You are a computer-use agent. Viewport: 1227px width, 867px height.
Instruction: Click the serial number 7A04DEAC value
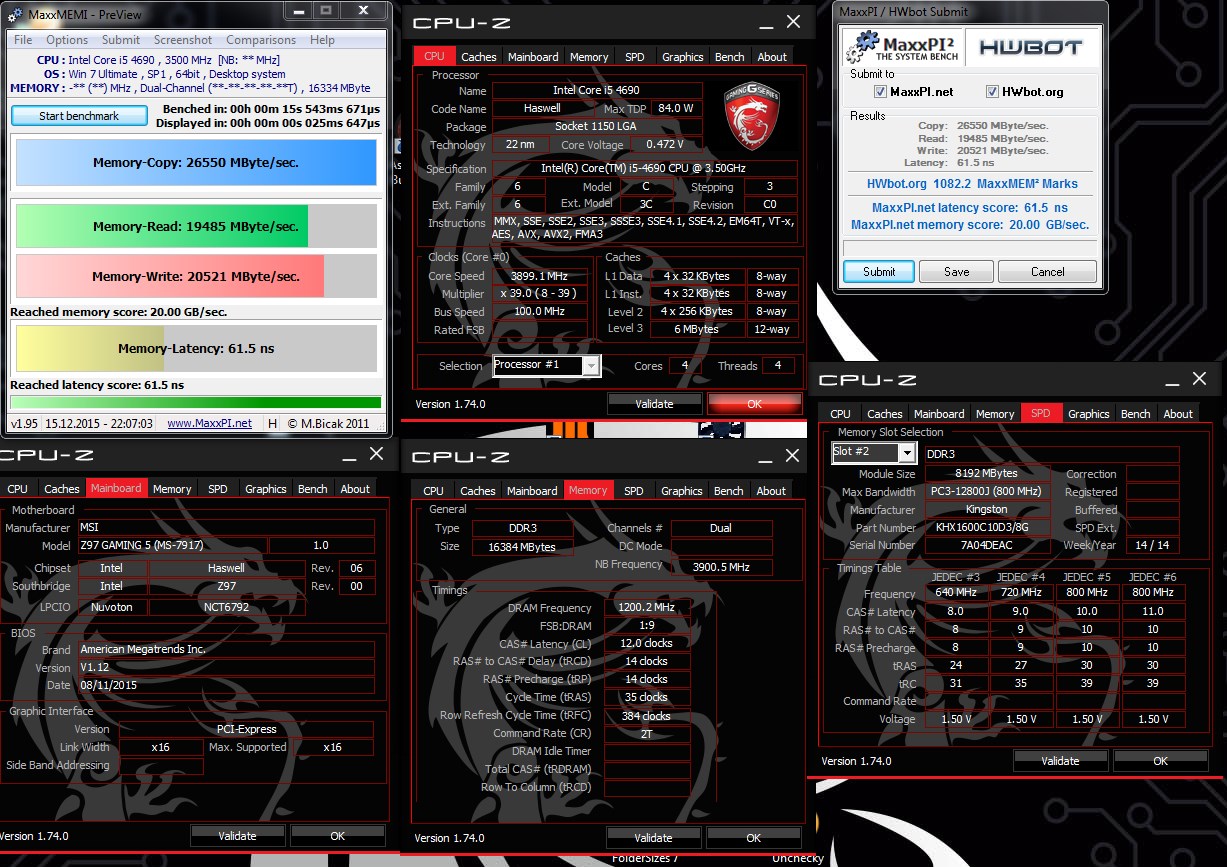pyautogui.click(x=989, y=546)
